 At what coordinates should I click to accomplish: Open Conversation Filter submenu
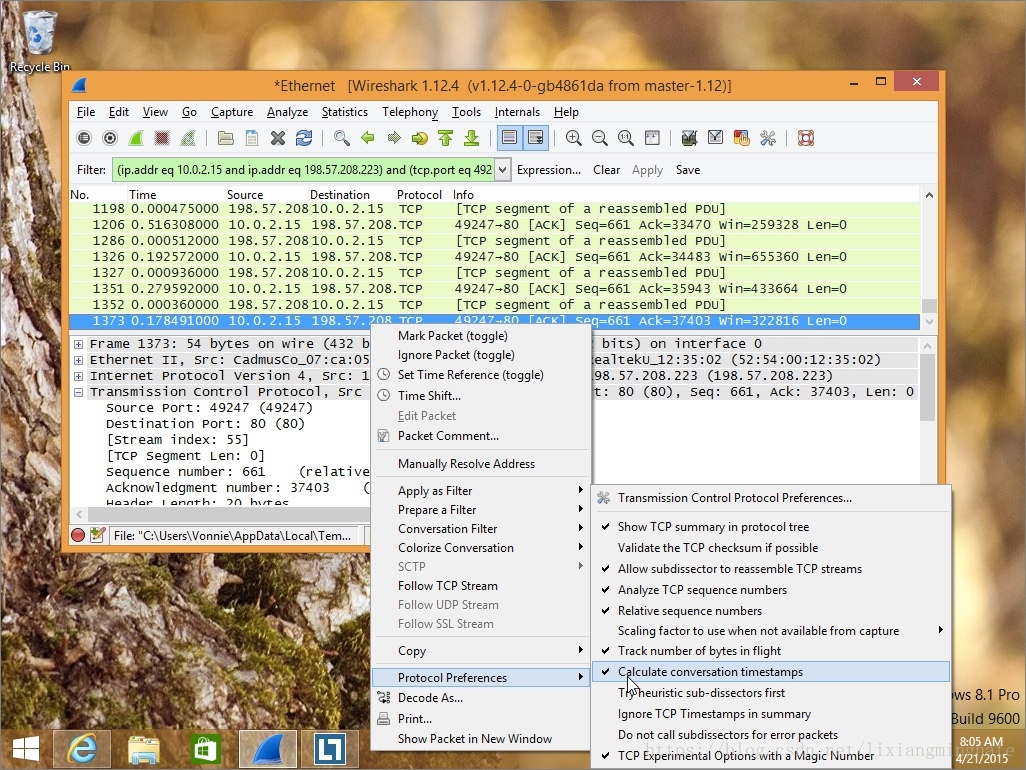pyautogui.click(x=481, y=529)
